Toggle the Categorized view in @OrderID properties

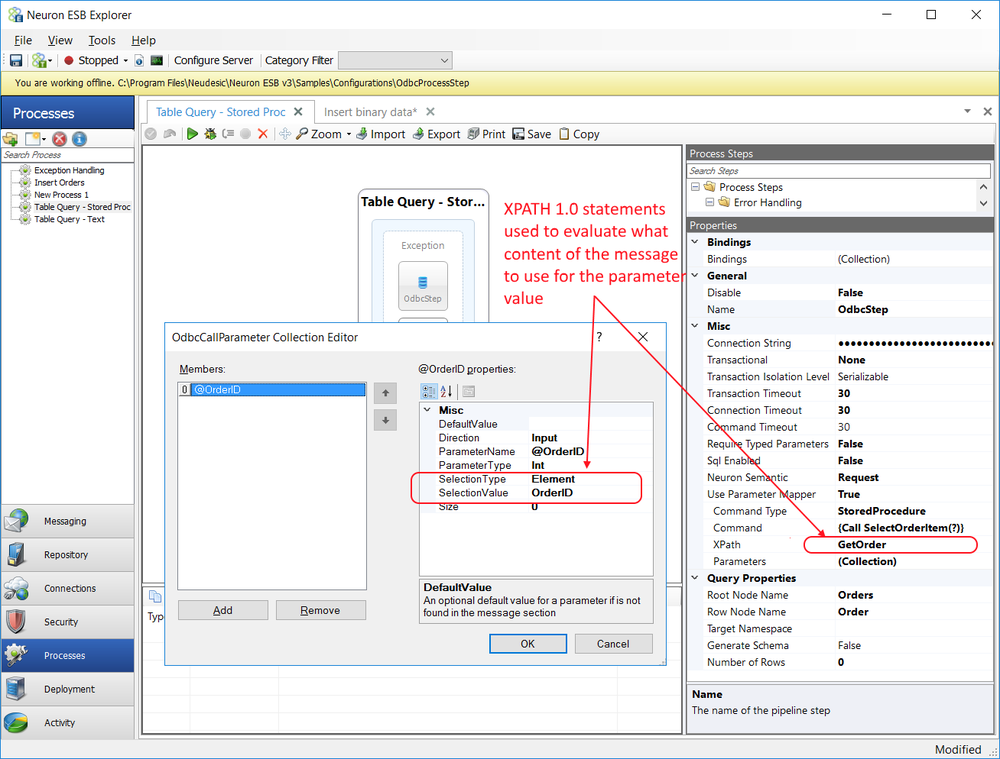click(x=429, y=391)
